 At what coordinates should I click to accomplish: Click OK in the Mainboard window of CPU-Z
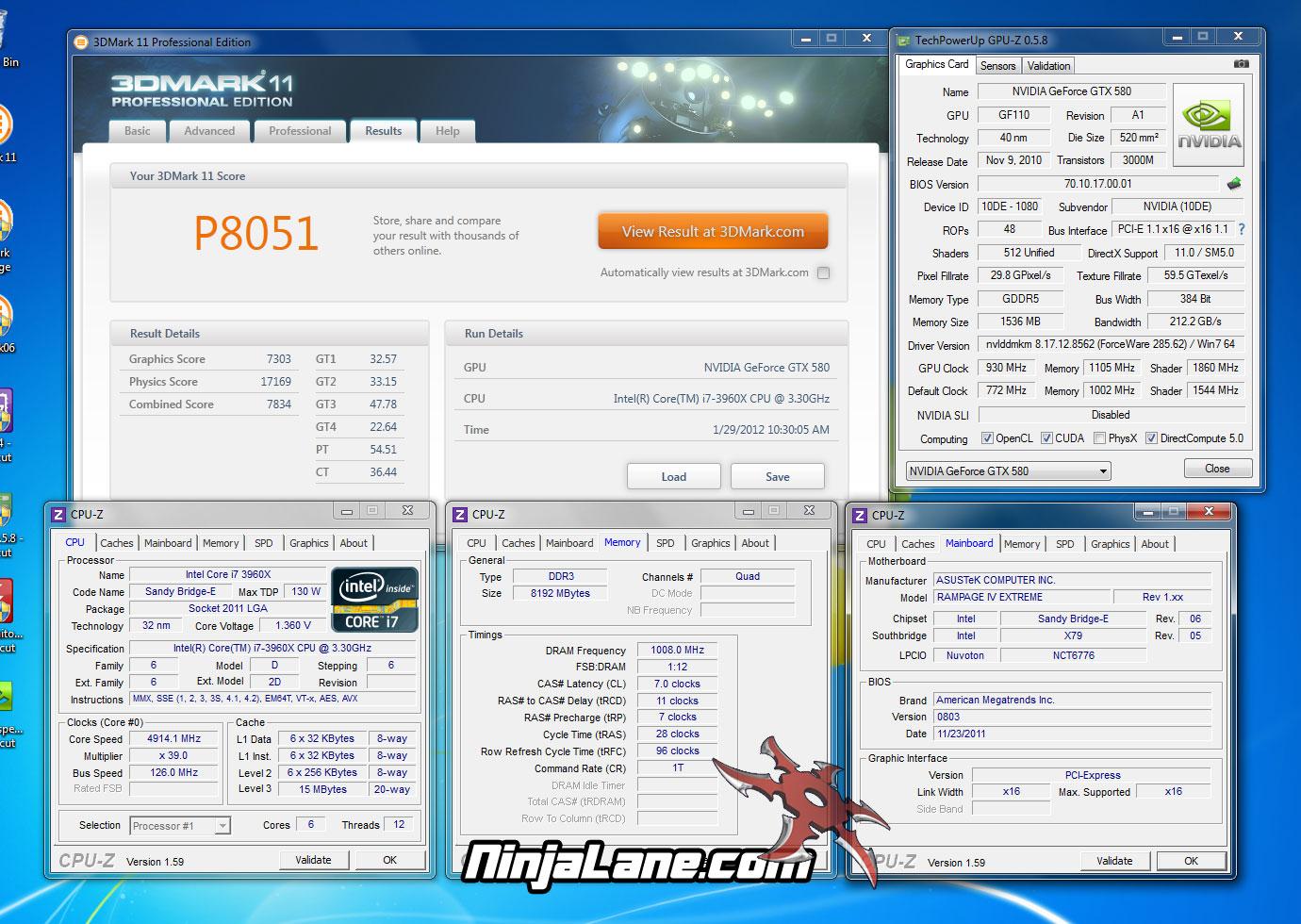1192,861
